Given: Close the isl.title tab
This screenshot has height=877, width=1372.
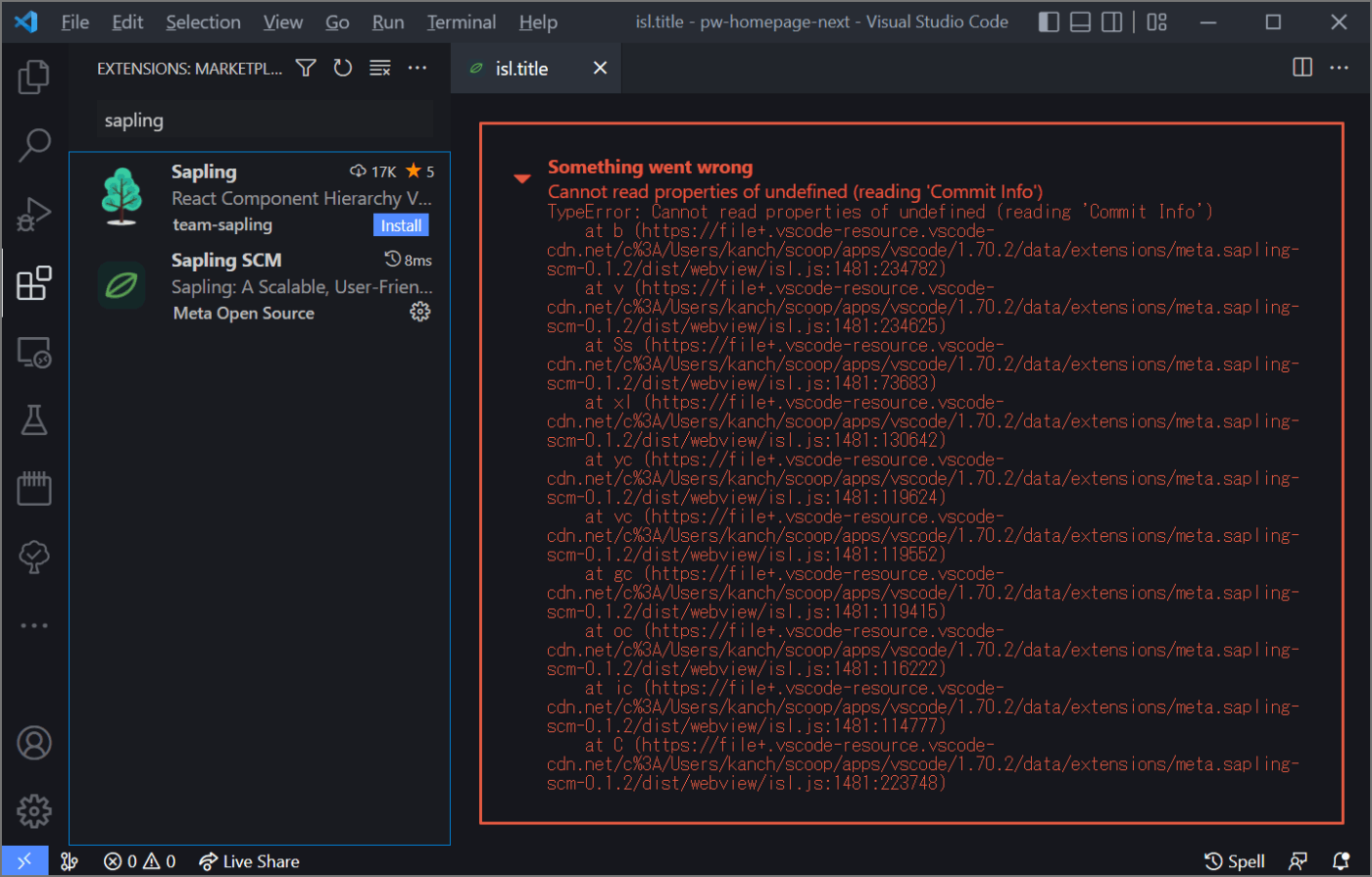Looking at the screenshot, I should (600, 68).
